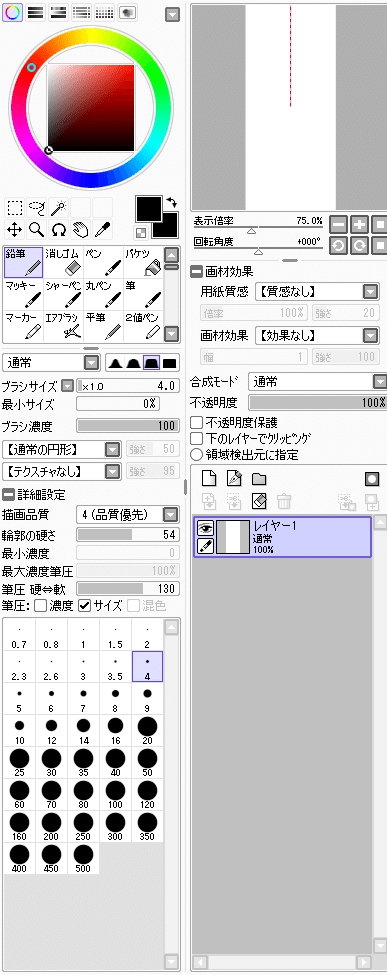
Task: Add a layer mask icon
Action: [372, 479]
